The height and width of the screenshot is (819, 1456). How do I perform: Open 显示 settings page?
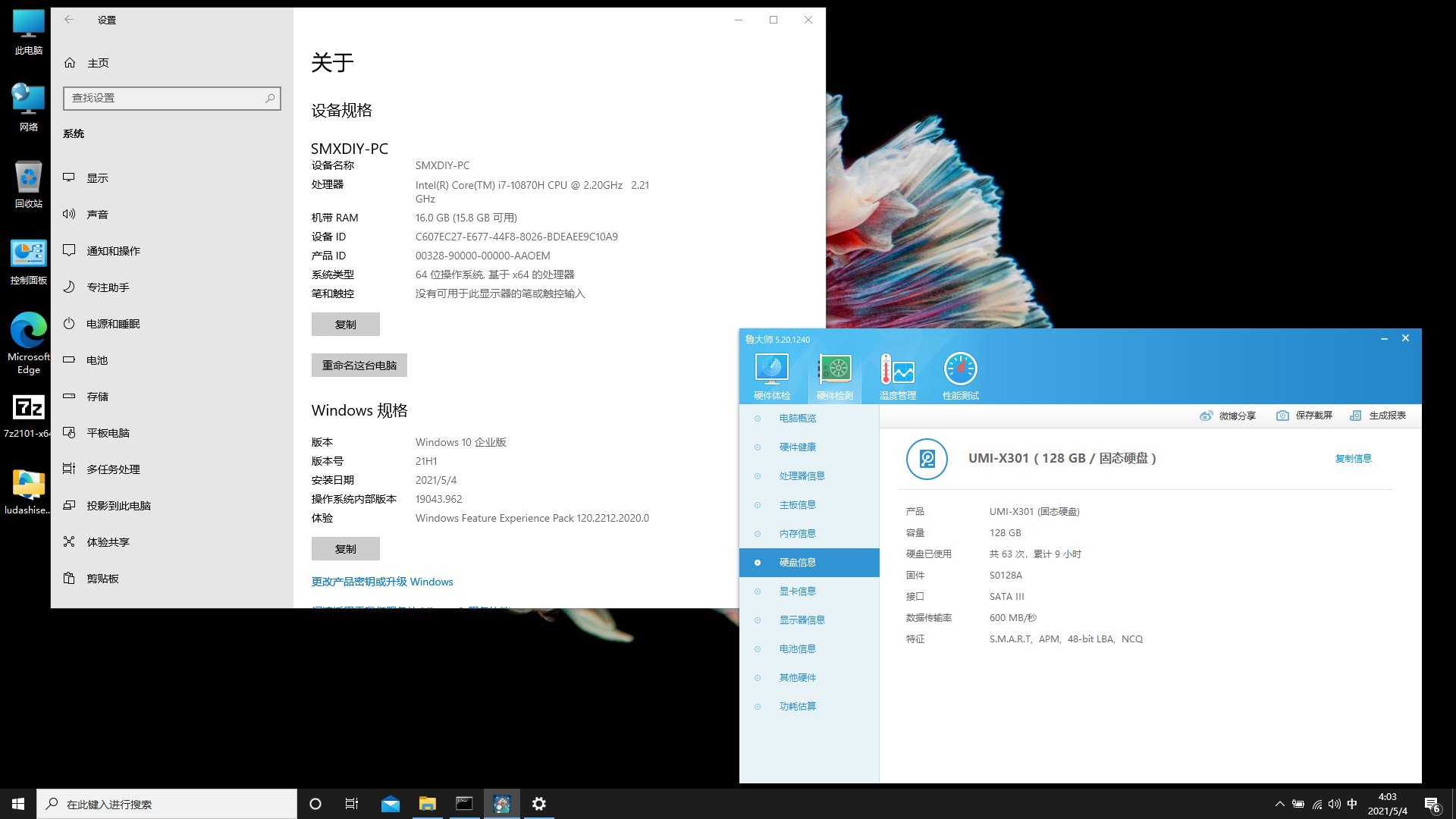click(x=172, y=178)
